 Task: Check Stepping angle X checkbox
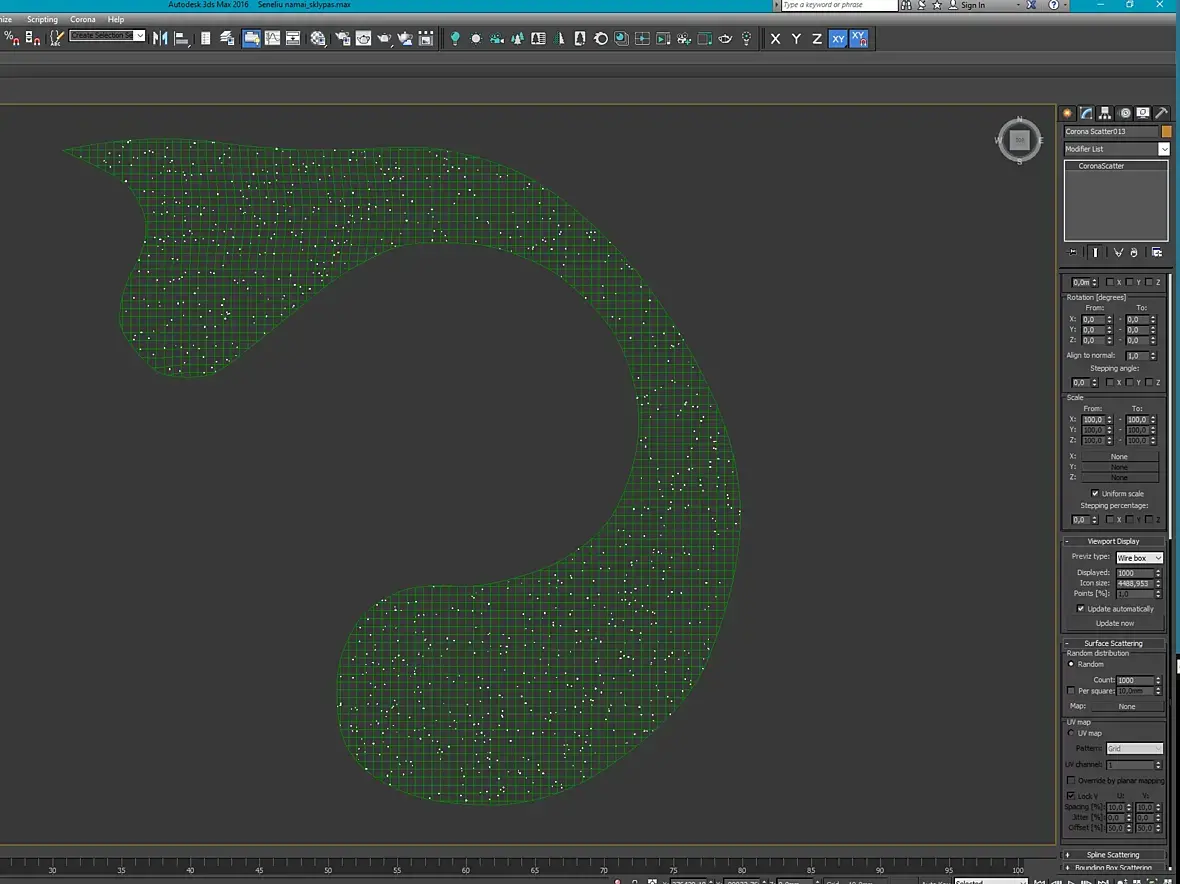(x=1110, y=382)
